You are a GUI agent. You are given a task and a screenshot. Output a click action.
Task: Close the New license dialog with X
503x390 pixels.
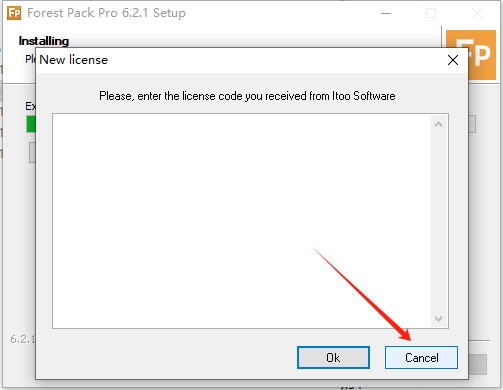coord(453,60)
